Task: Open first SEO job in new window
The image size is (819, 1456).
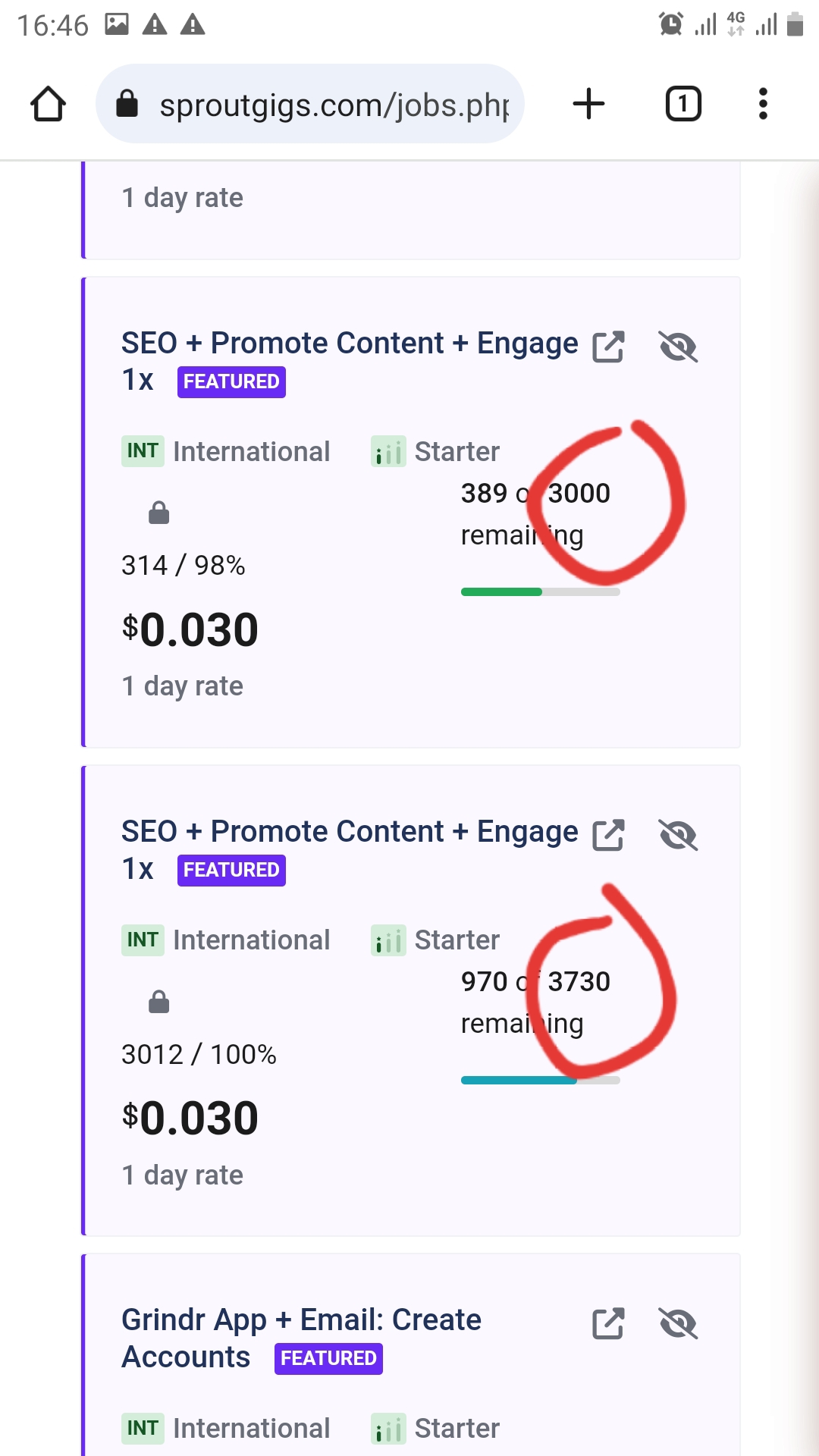Action: (x=608, y=347)
